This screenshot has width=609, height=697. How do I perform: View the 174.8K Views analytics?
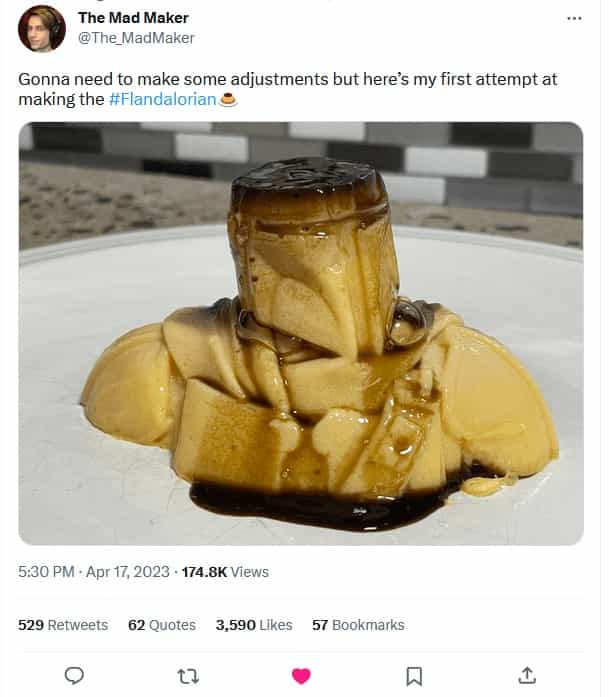point(225,572)
